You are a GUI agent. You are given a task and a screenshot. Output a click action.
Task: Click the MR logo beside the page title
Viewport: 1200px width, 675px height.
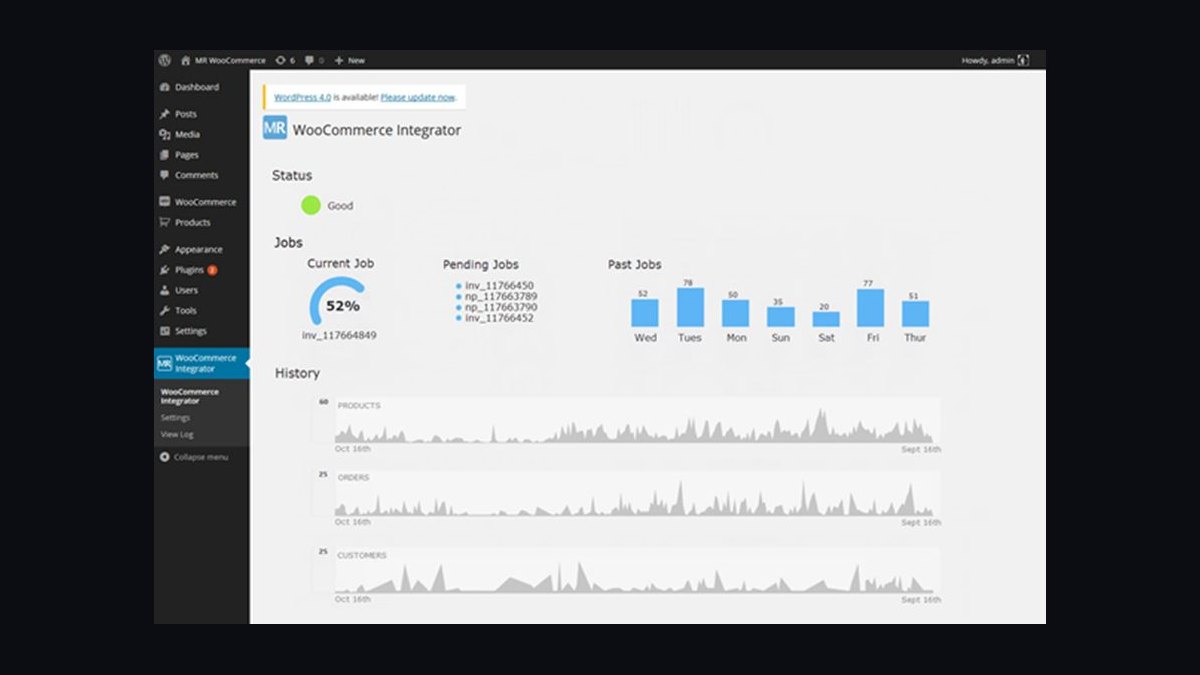[275, 128]
